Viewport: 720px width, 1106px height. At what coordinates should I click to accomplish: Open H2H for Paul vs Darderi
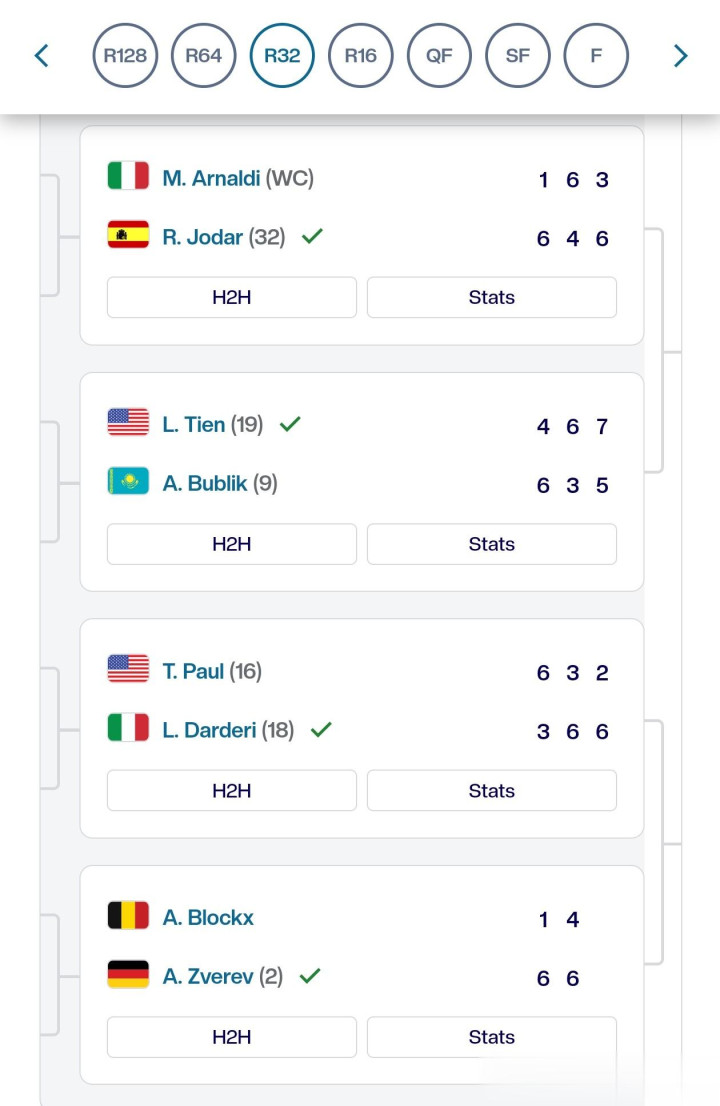click(x=232, y=791)
